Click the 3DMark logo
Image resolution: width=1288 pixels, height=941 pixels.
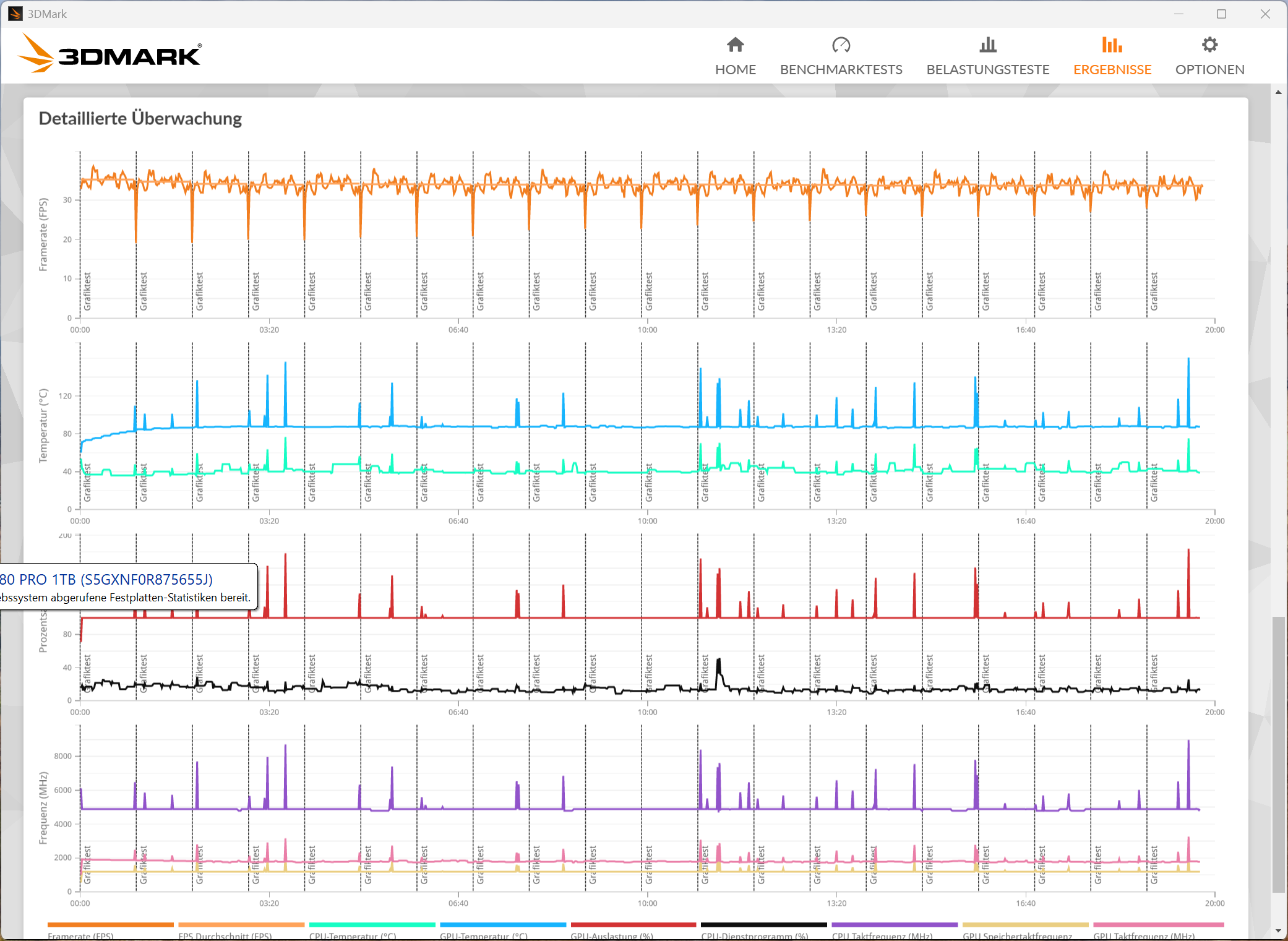(x=110, y=54)
